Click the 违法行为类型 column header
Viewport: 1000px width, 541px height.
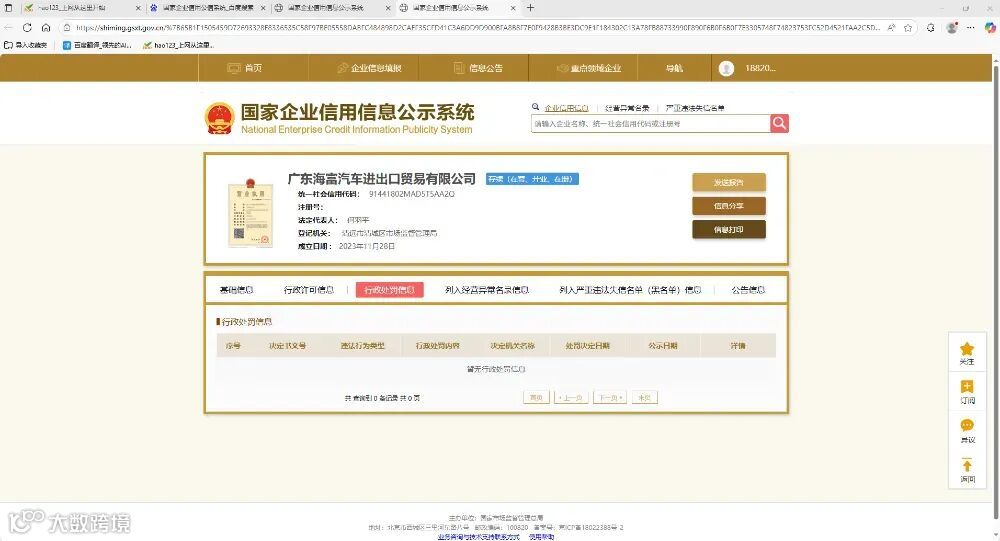362,346
